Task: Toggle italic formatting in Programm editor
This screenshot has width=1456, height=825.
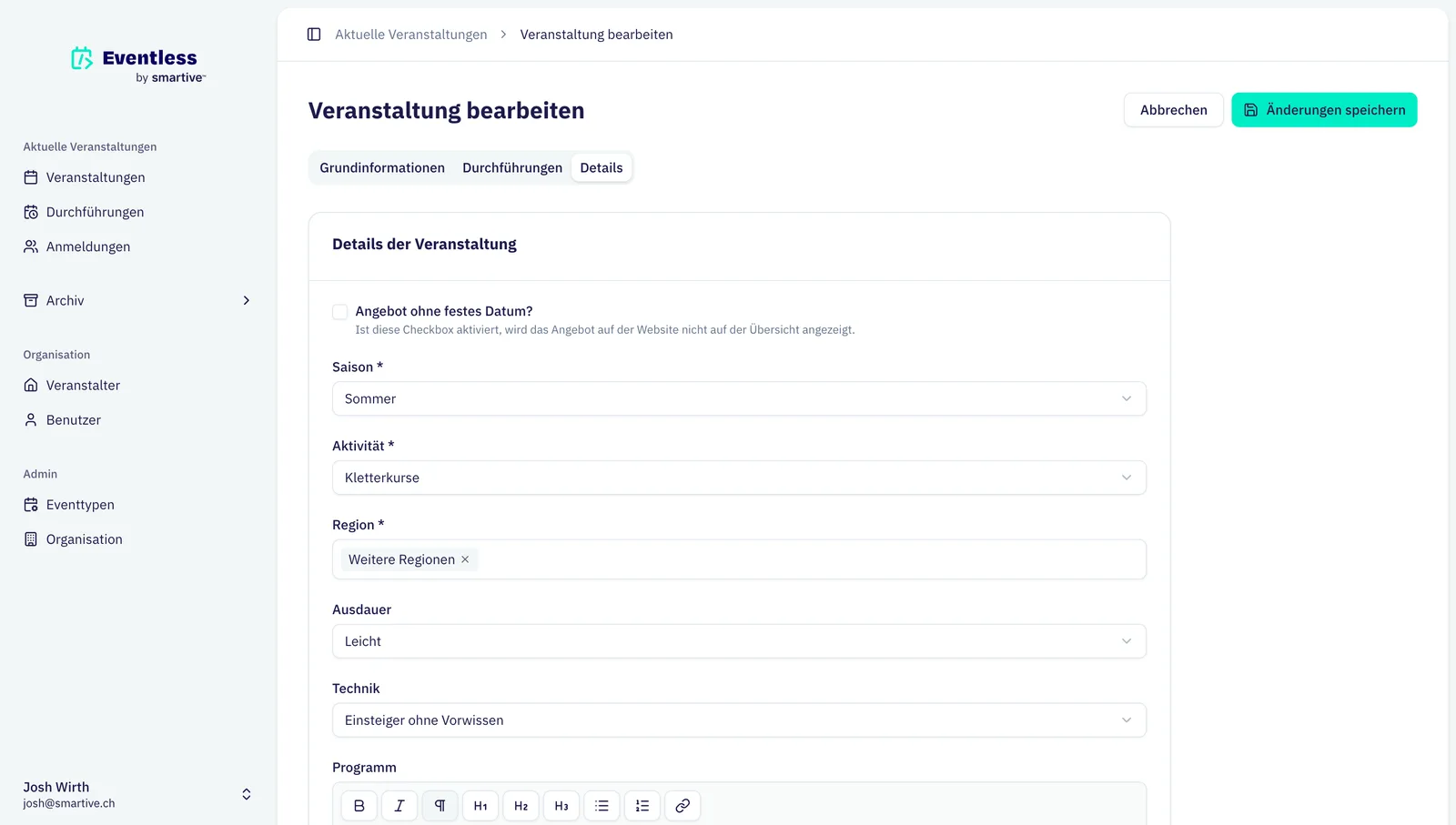Action: [399, 806]
